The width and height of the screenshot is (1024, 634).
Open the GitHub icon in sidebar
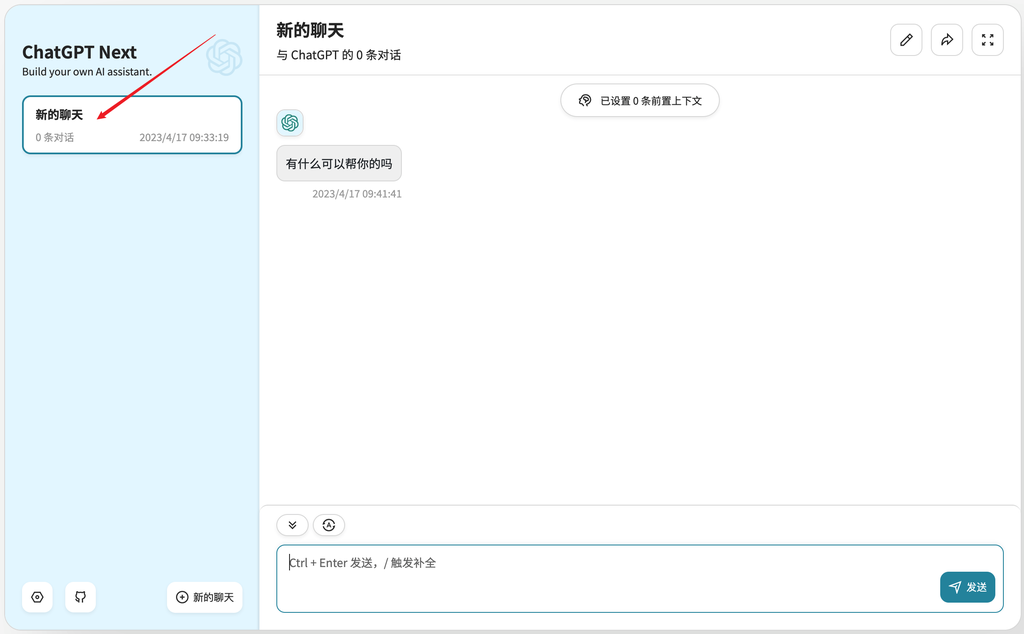coord(80,597)
